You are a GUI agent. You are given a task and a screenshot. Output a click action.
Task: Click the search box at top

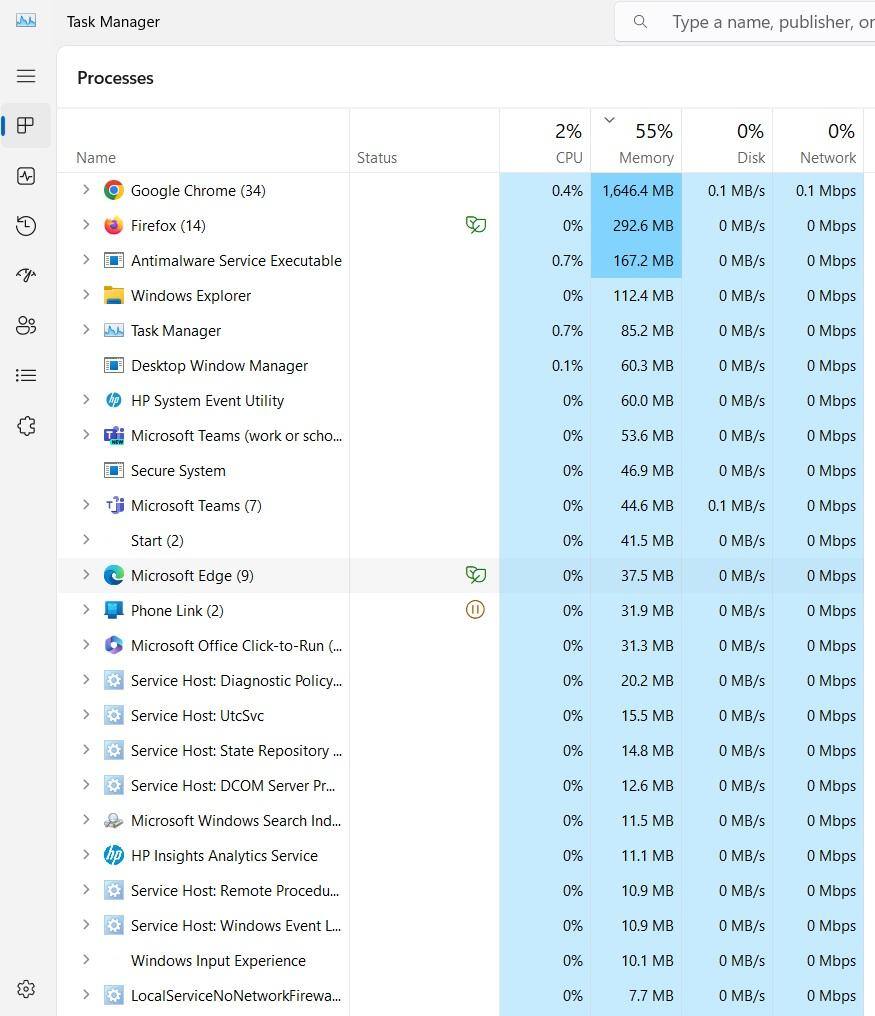(x=760, y=21)
